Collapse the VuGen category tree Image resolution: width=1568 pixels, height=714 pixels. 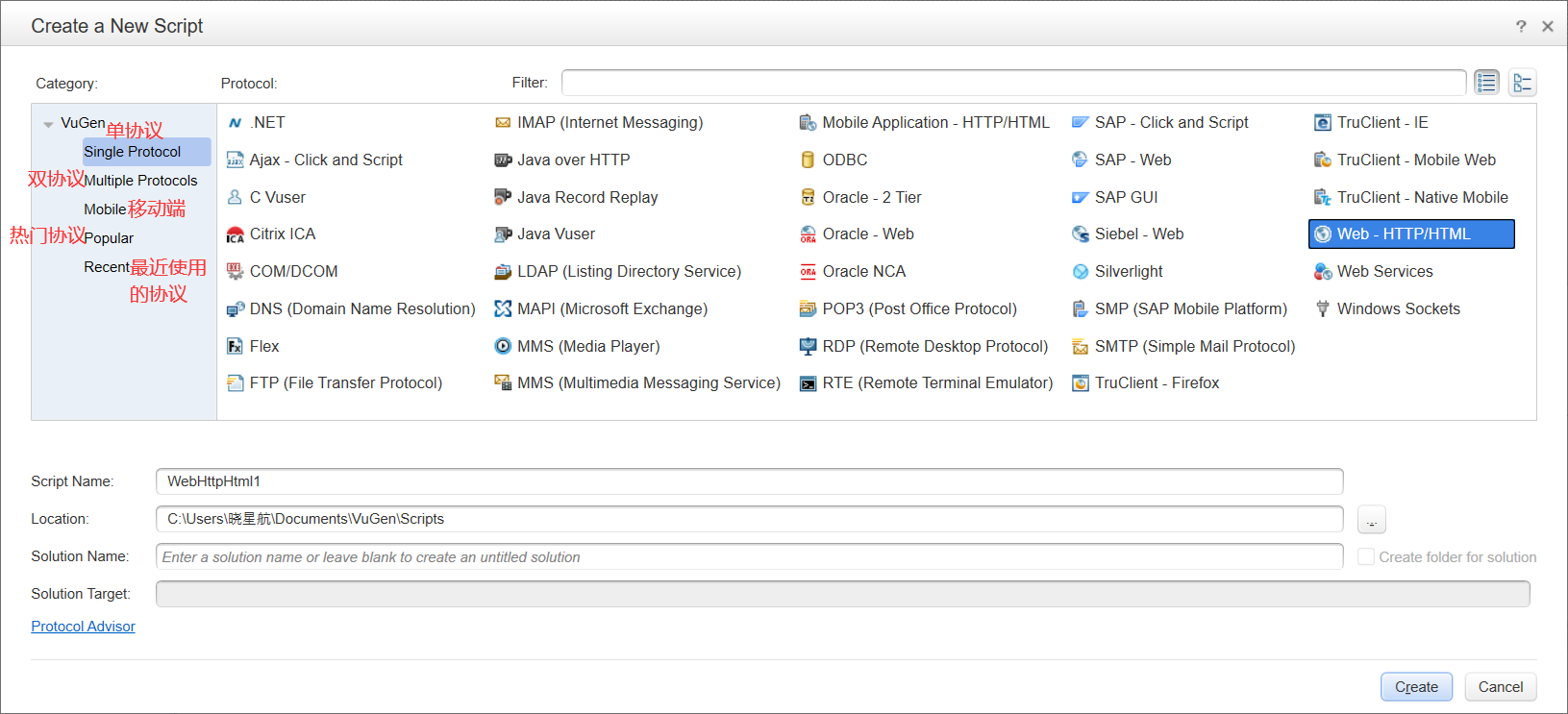(48, 124)
